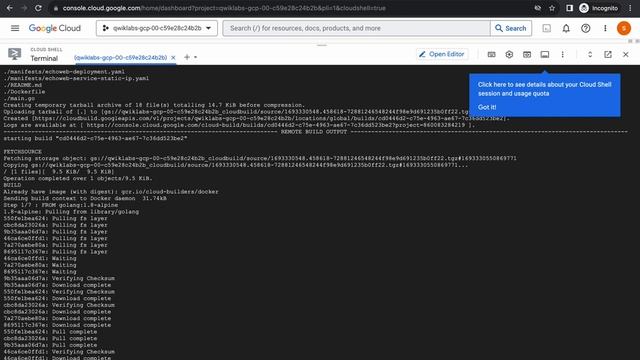
Task: Open terminal settings gear
Action: pyautogui.click(x=509, y=54)
